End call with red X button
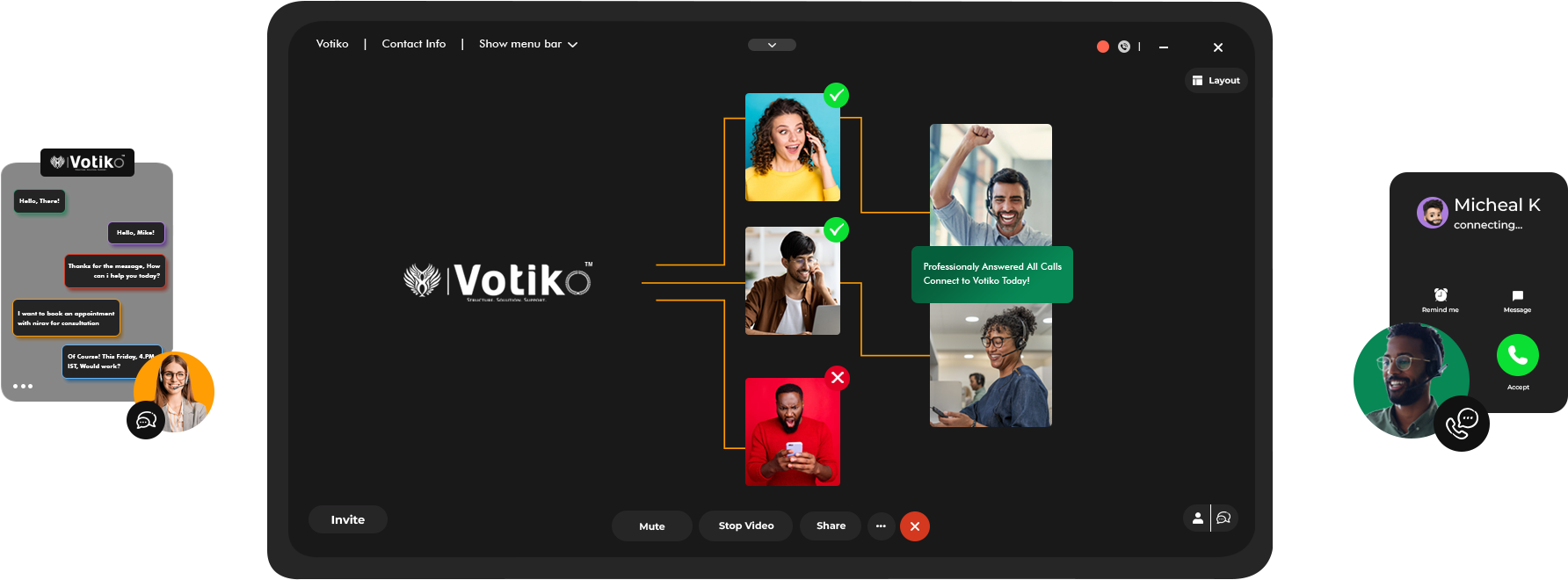 (915, 526)
